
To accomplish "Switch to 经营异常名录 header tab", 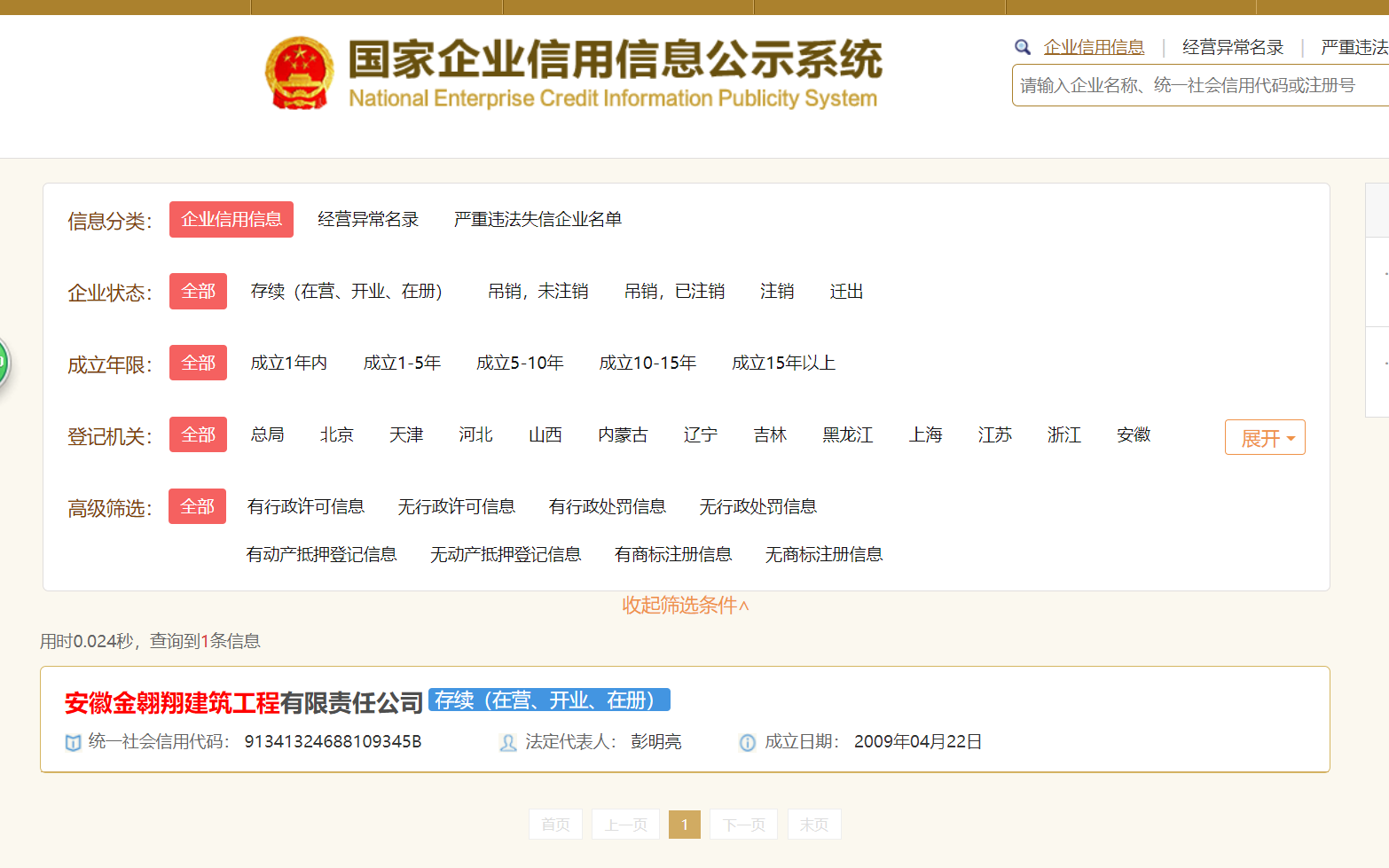I will (x=1232, y=48).
